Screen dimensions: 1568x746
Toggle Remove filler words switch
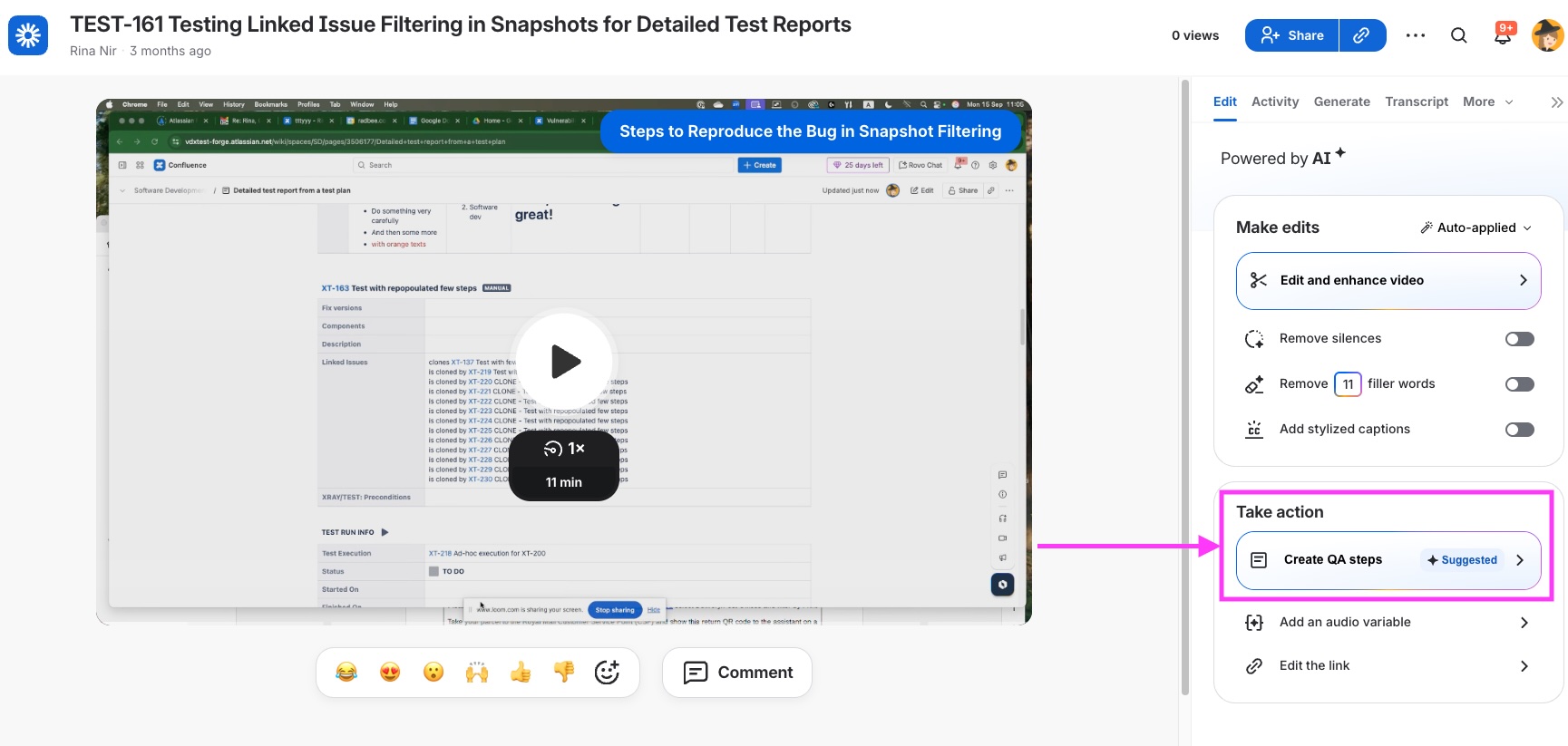click(1519, 384)
